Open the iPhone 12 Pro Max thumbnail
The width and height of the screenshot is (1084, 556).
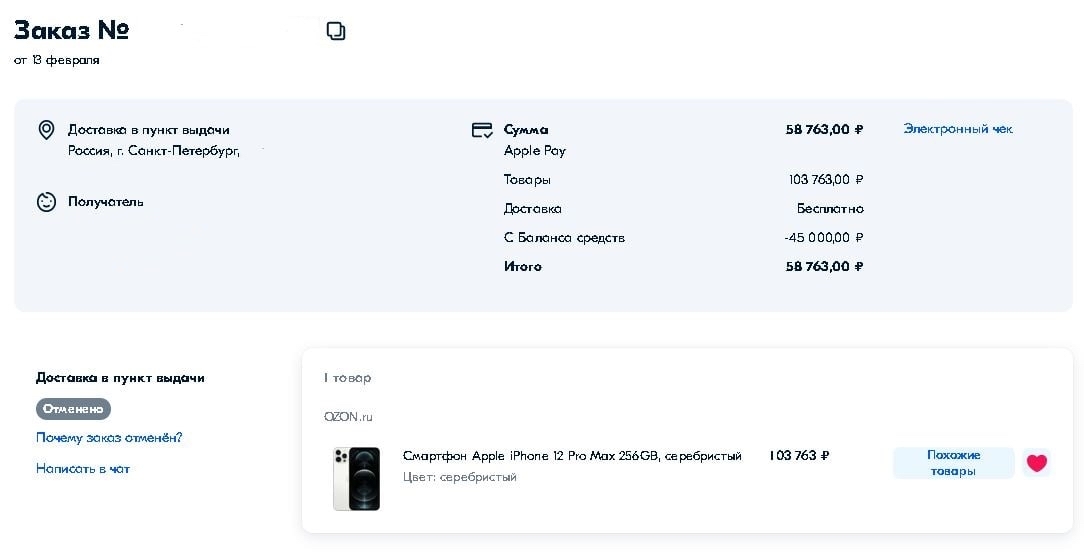(356, 479)
